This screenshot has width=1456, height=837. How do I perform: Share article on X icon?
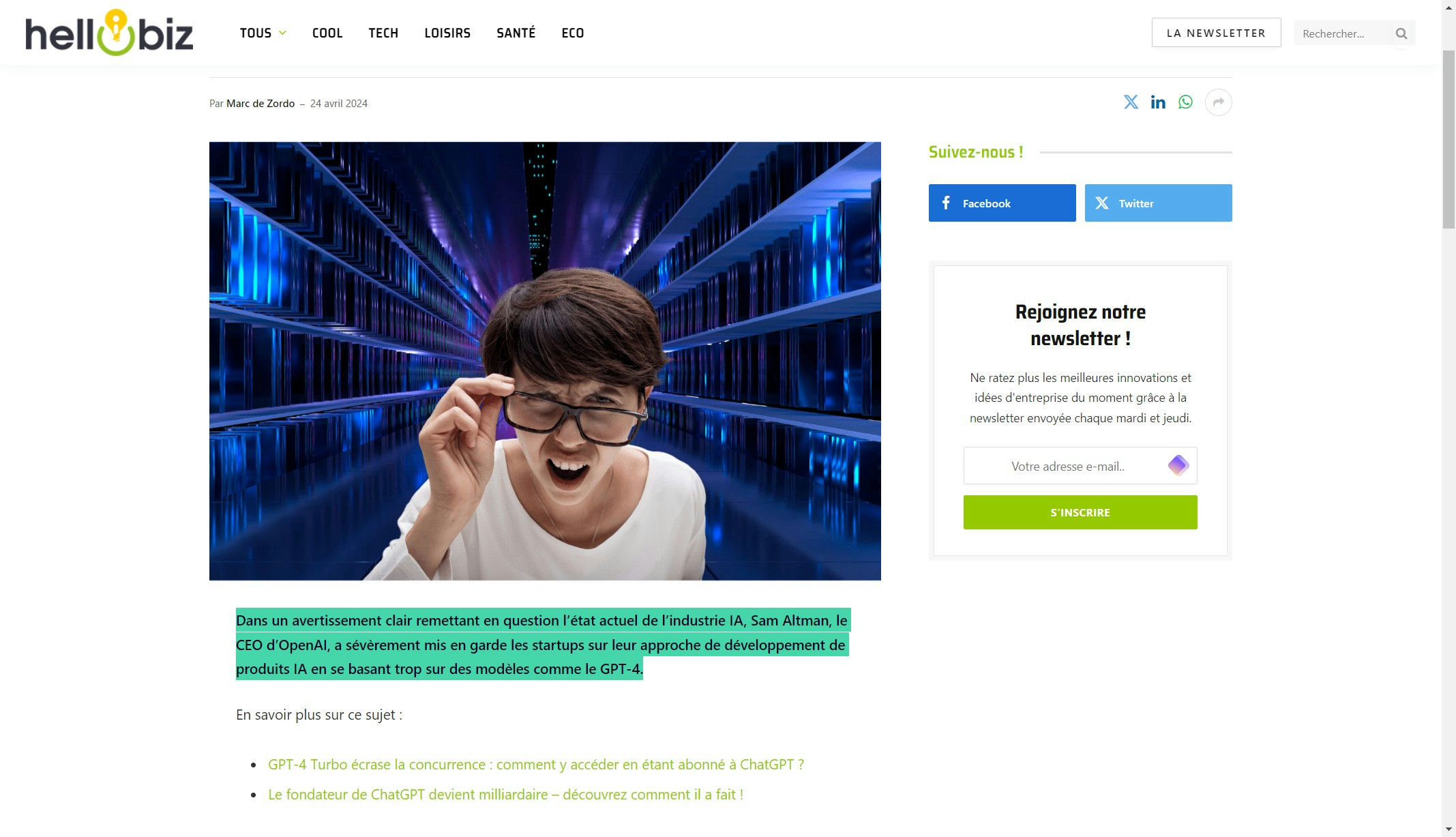(x=1131, y=102)
